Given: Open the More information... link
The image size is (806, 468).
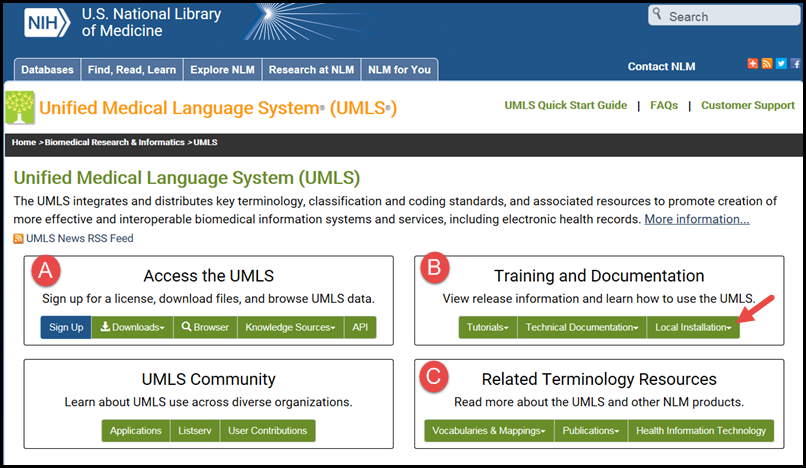Looking at the screenshot, I should [x=697, y=219].
